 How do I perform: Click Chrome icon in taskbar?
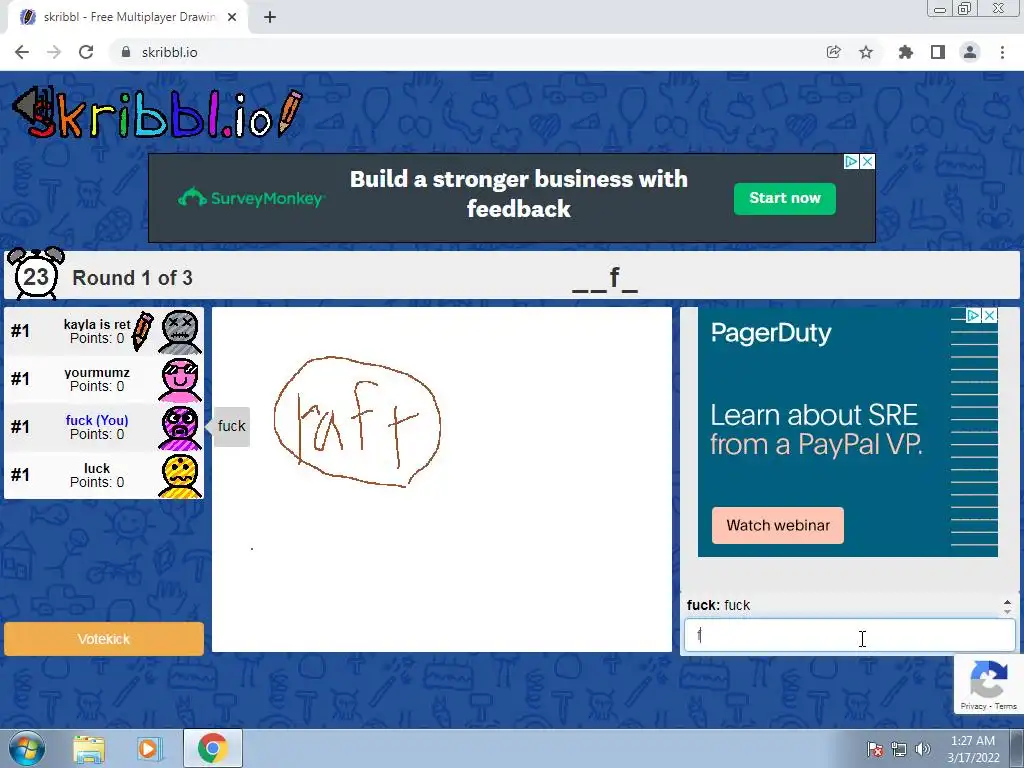212,748
